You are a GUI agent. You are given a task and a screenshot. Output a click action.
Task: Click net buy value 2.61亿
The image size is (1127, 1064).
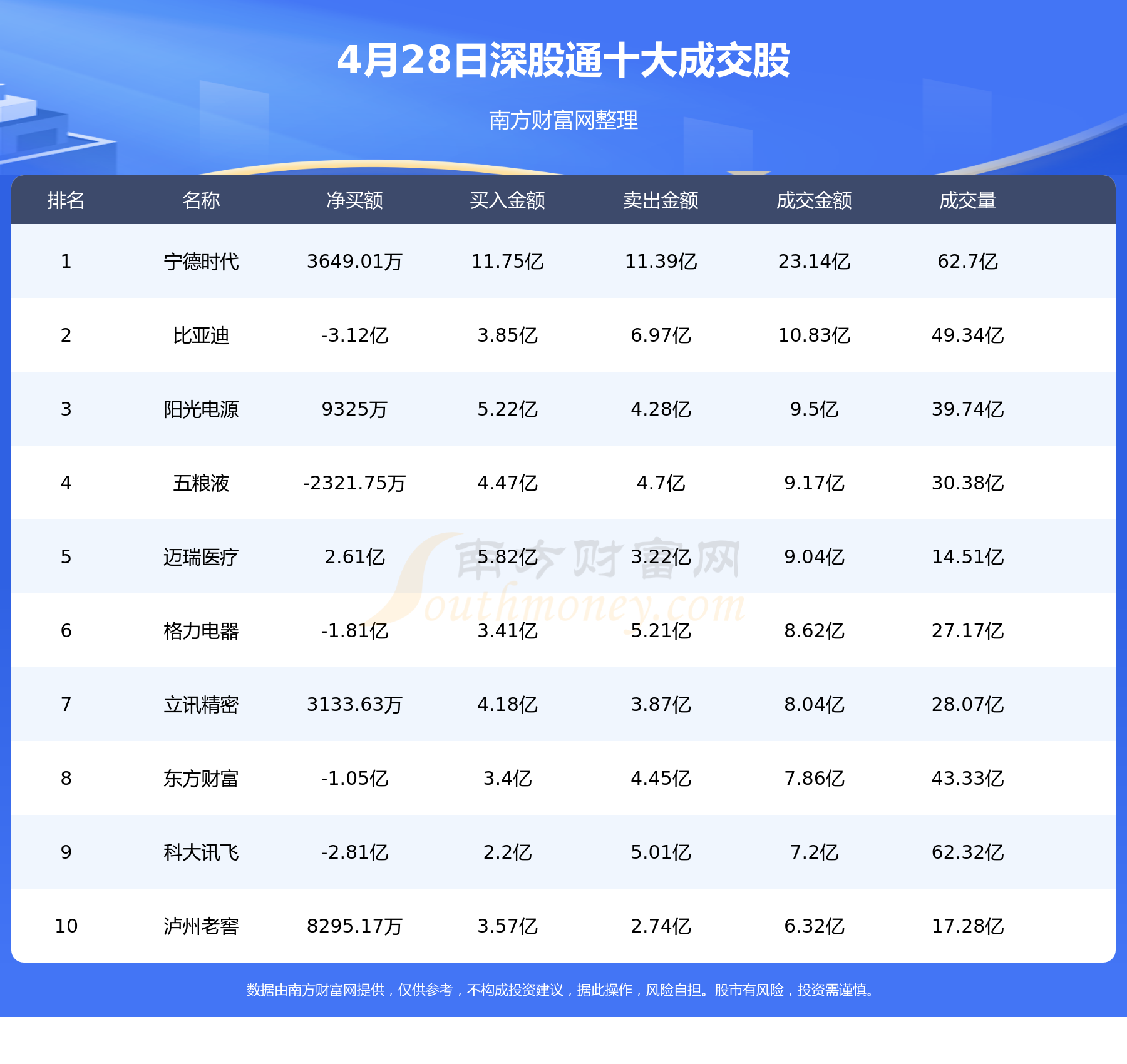[354, 557]
